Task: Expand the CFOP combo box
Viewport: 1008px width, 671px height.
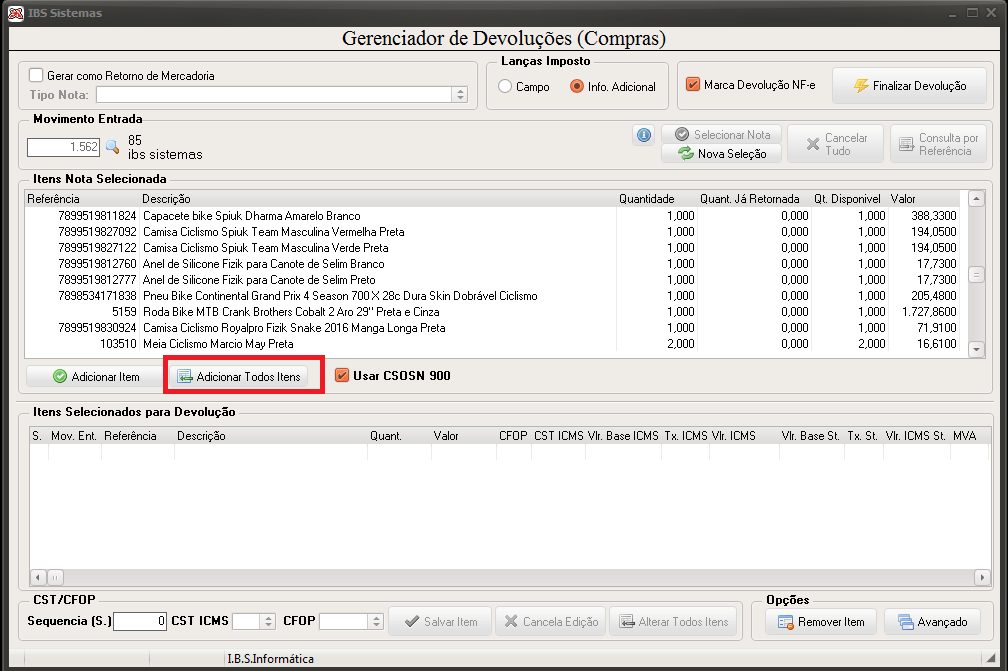Action: (x=376, y=622)
